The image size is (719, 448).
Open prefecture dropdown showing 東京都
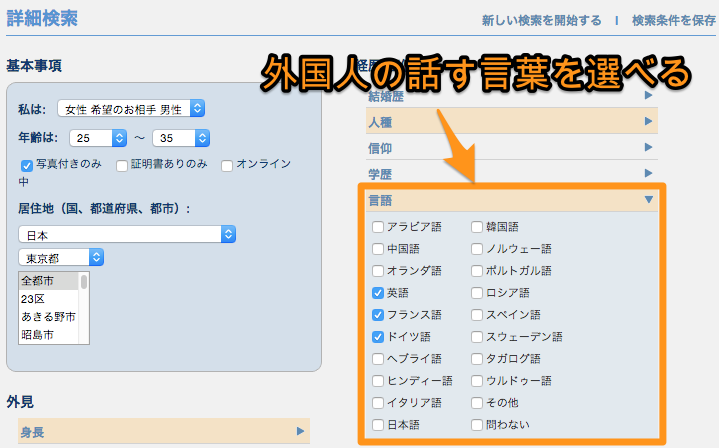[61, 257]
